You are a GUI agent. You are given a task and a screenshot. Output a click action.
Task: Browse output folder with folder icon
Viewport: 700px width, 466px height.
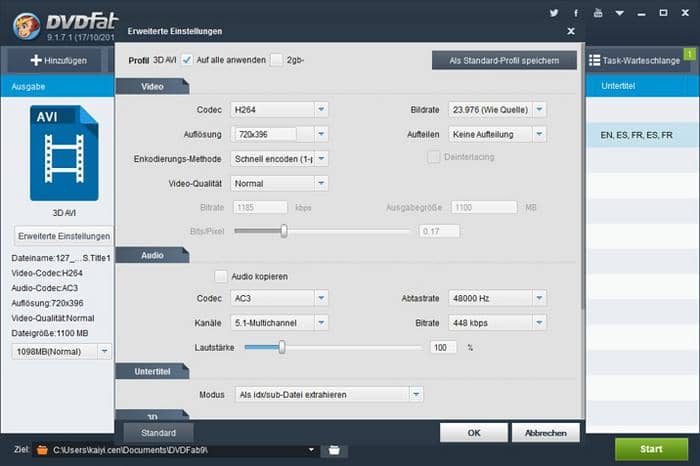336,450
